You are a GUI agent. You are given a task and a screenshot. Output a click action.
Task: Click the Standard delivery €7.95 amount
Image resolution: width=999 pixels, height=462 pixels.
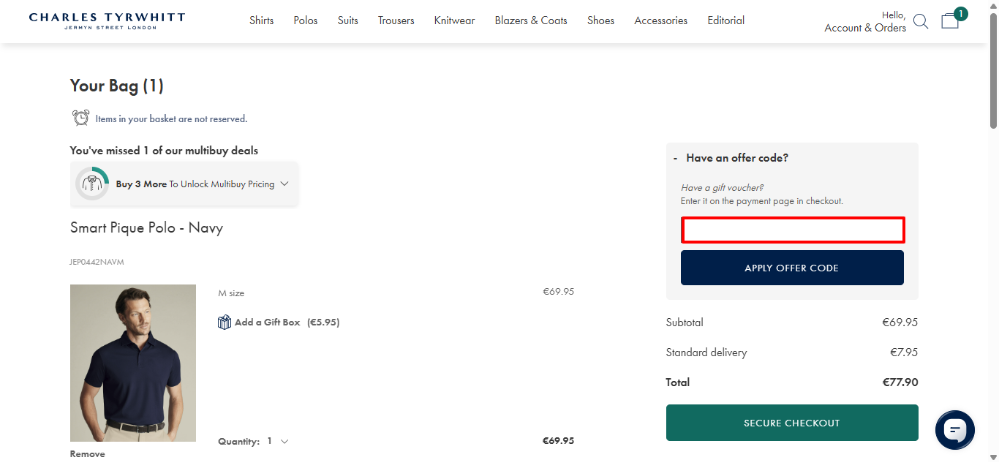pyautogui.click(x=903, y=352)
